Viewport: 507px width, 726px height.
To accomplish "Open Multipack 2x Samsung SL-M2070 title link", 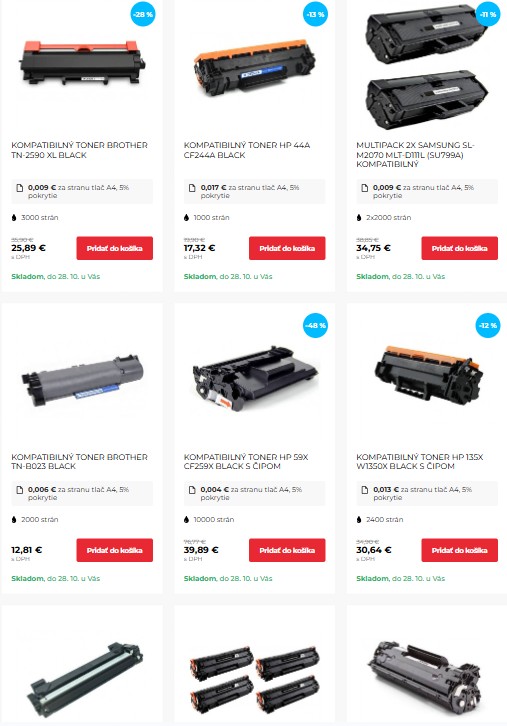I will point(415,154).
